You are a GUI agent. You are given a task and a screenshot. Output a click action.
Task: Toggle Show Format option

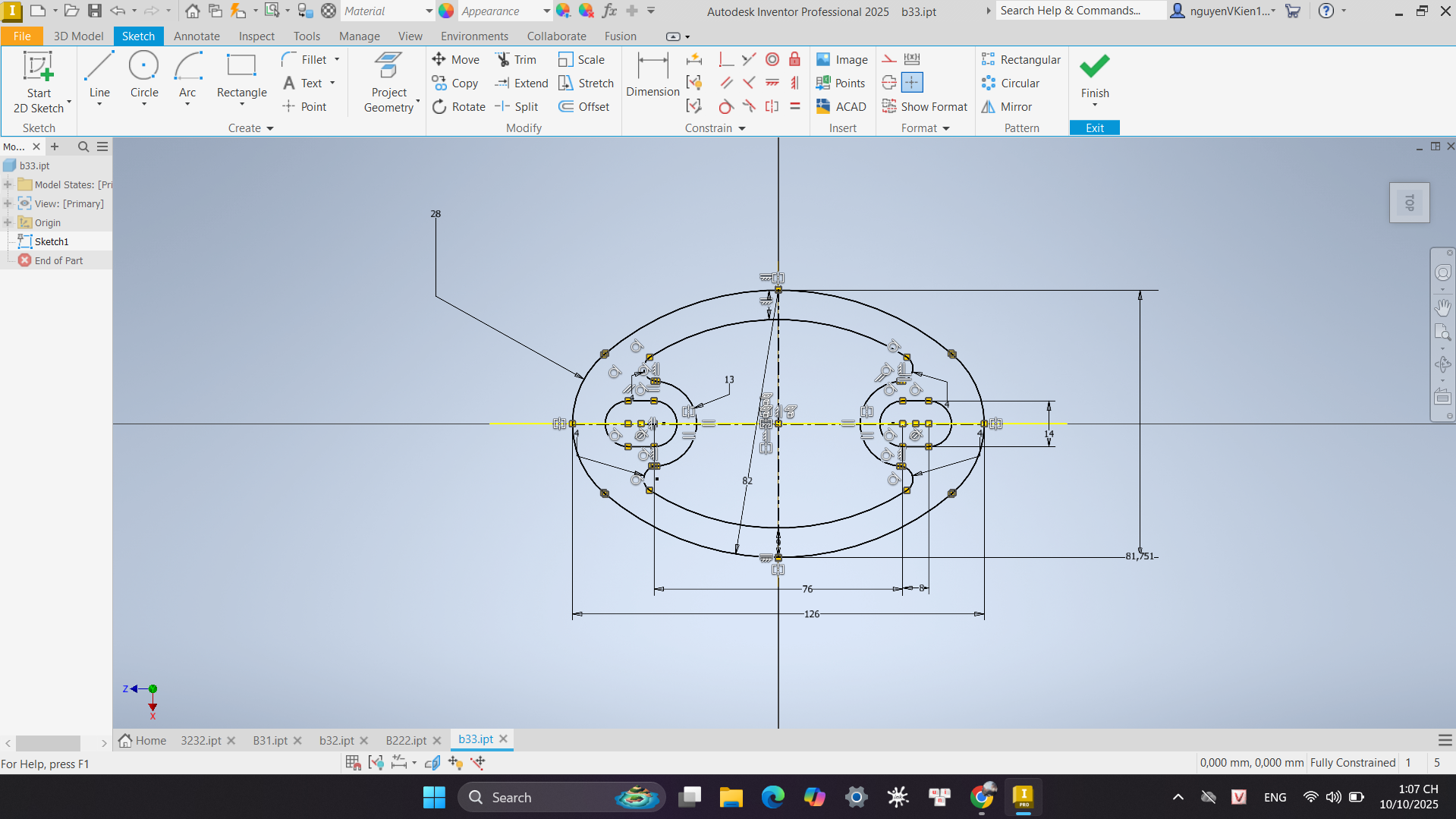(x=925, y=107)
